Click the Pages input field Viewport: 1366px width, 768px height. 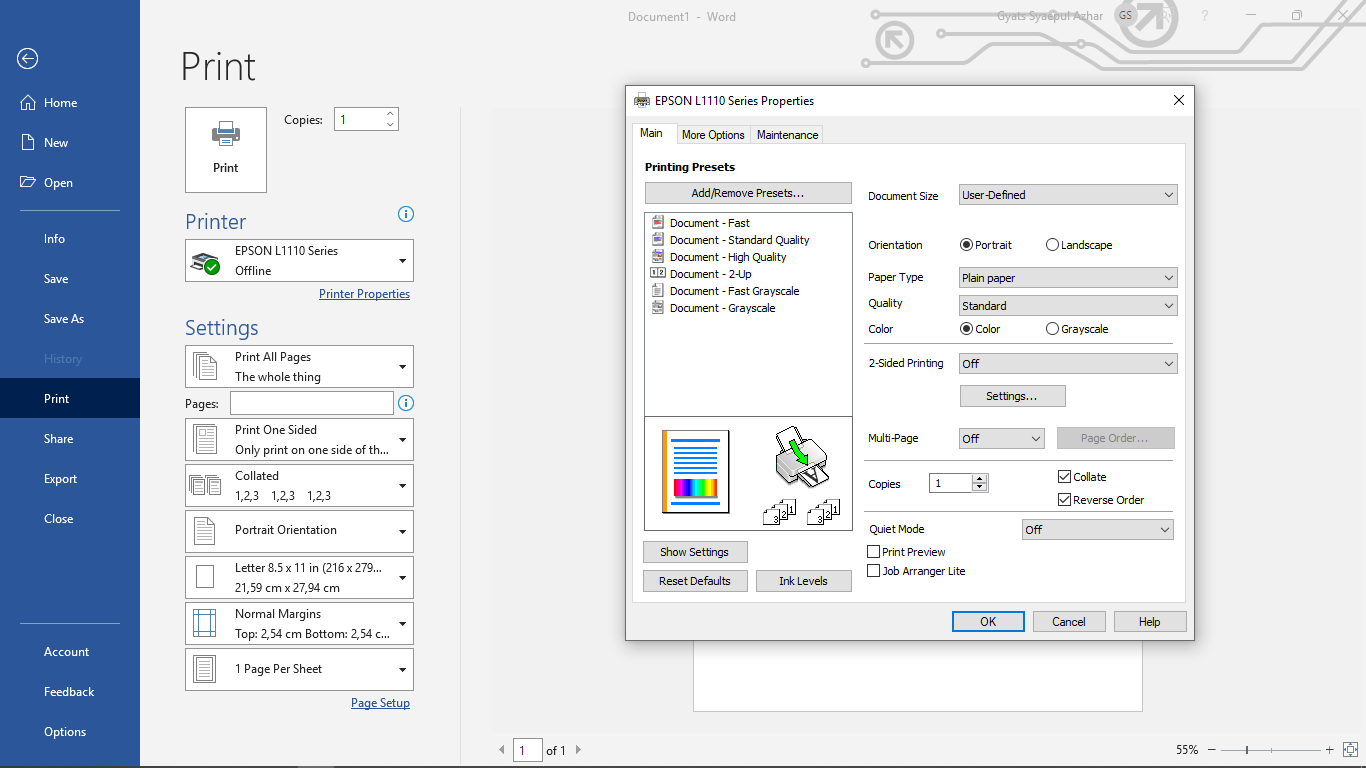tap(312, 403)
